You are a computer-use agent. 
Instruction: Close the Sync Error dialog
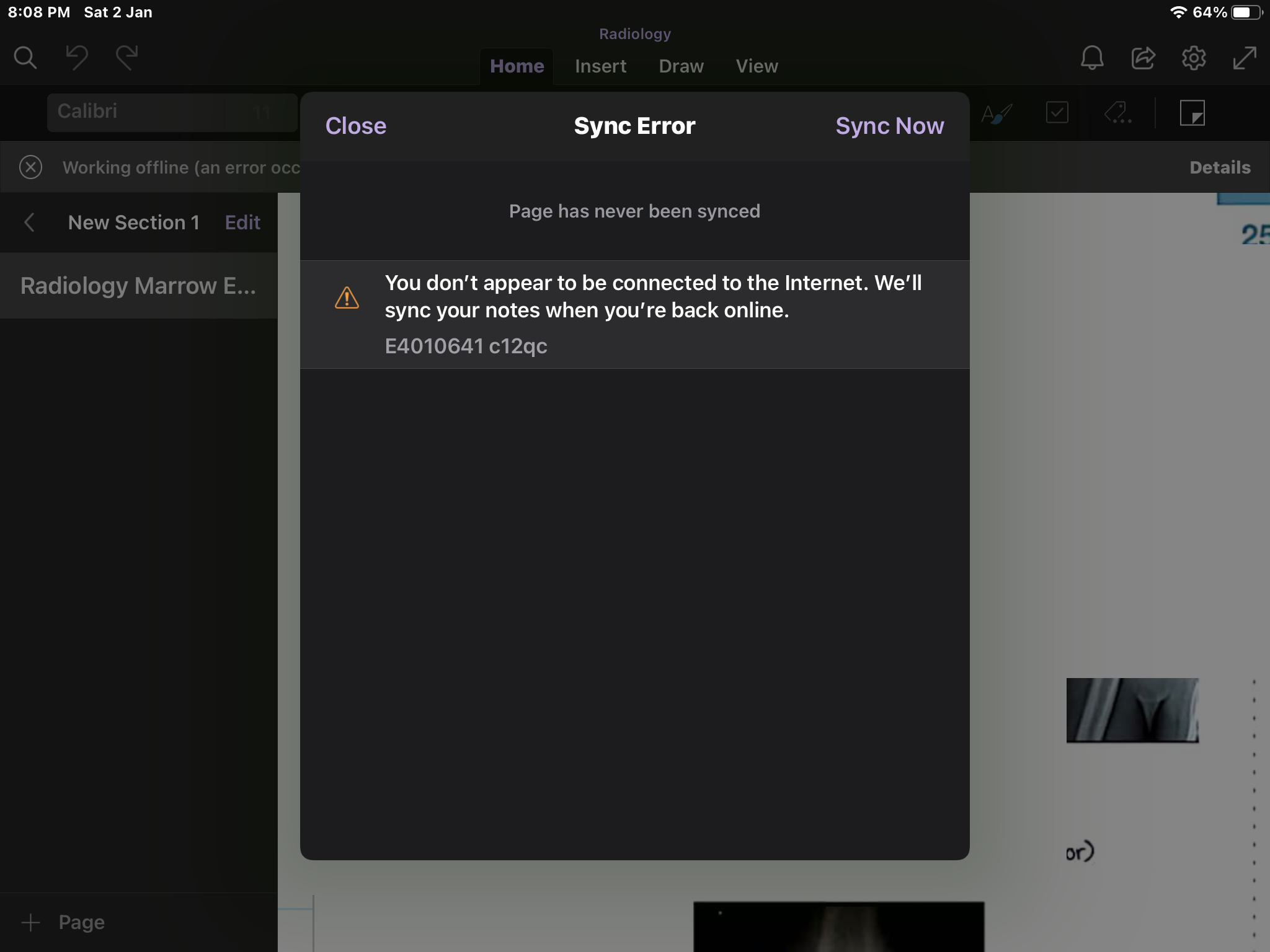(x=355, y=126)
